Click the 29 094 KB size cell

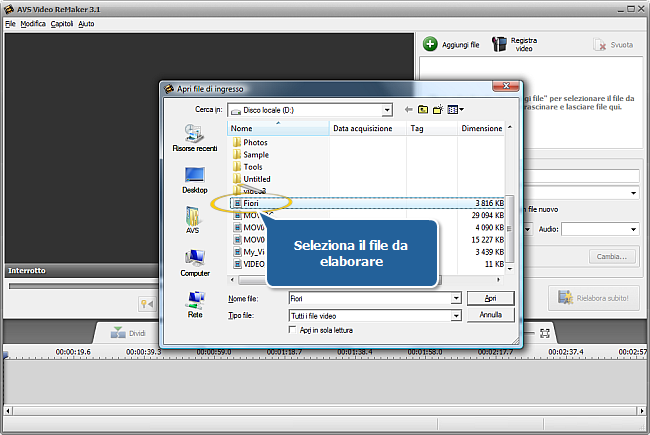click(x=488, y=215)
